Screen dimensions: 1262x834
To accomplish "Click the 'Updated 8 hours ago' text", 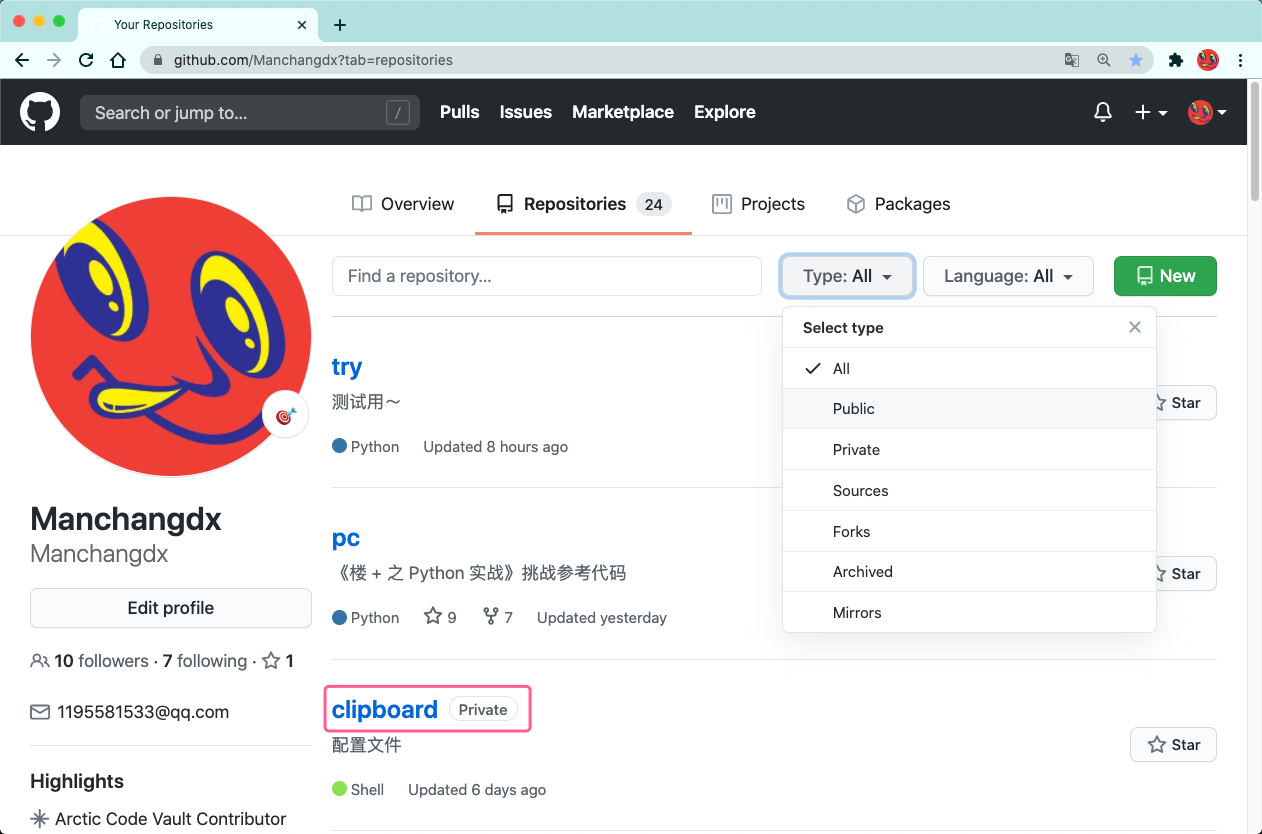I will click(x=495, y=446).
